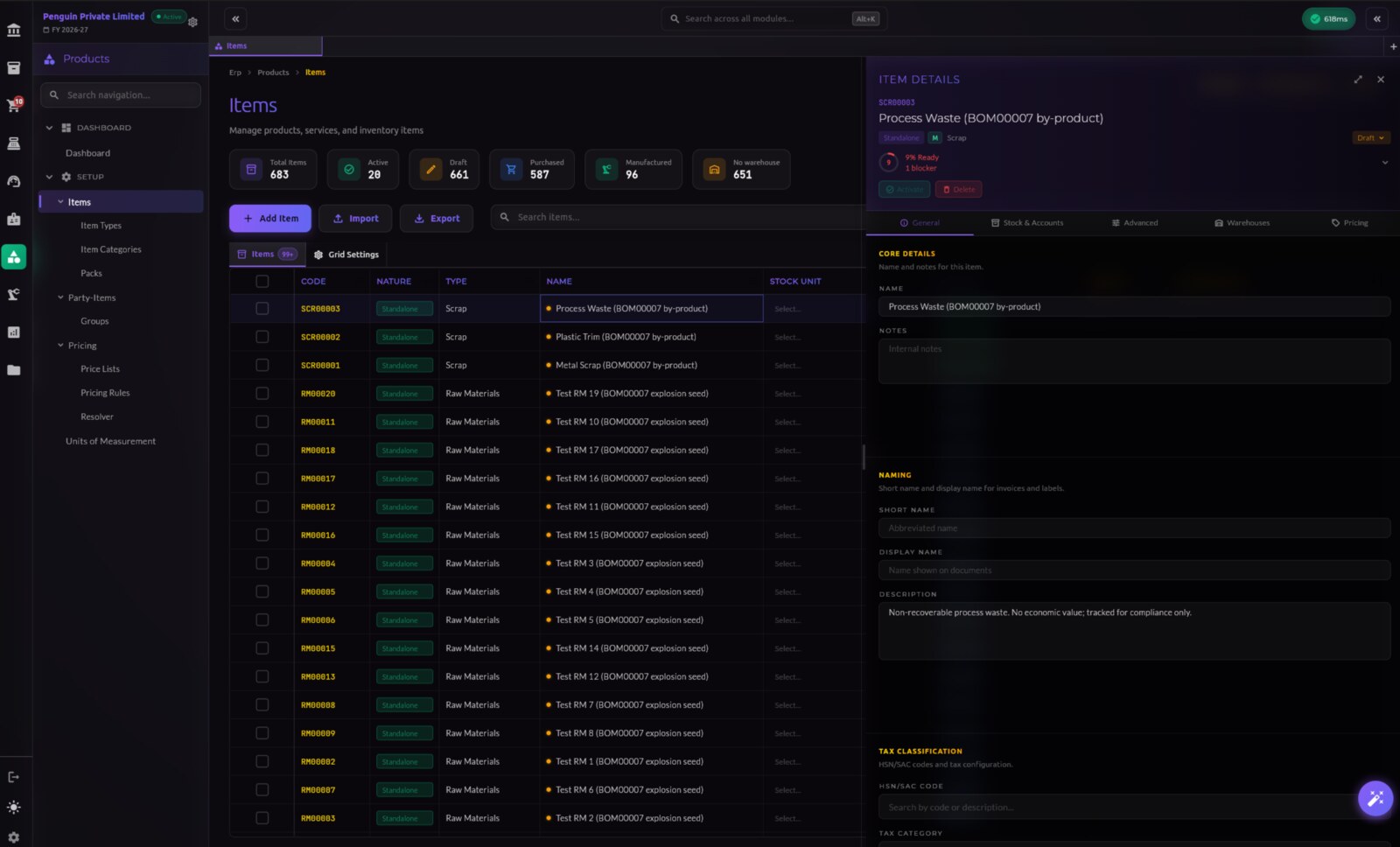Switch to the Warehouses tab
Image resolution: width=1400 pixels, height=847 pixels.
coord(1242,223)
